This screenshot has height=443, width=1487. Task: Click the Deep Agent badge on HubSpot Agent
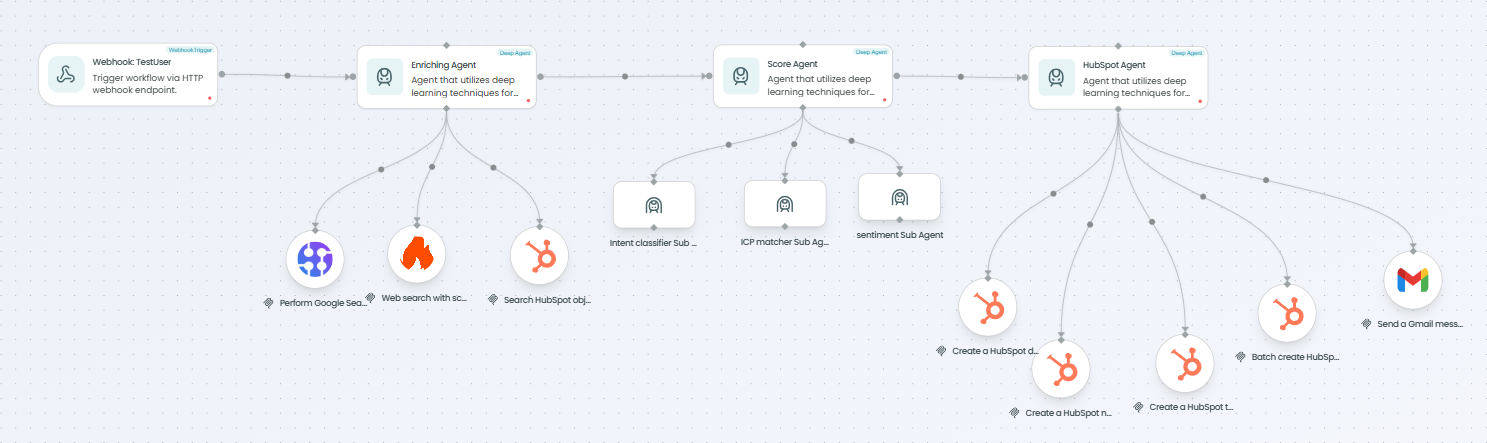pos(1186,52)
